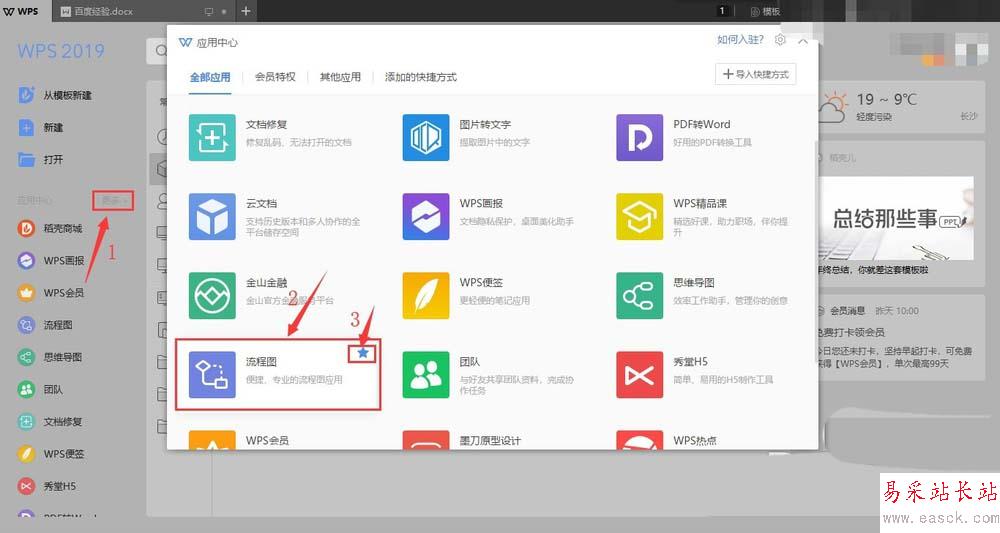The width and height of the screenshot is (1000, 533).
Task: Open the 总结那些事 template thumbnail
Action: (x=895, y=218)
